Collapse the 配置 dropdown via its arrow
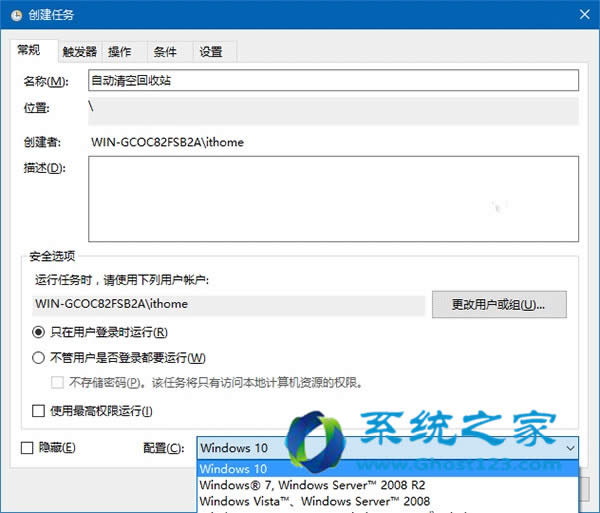This screenshot has height=513, width=600. (570, 448)
